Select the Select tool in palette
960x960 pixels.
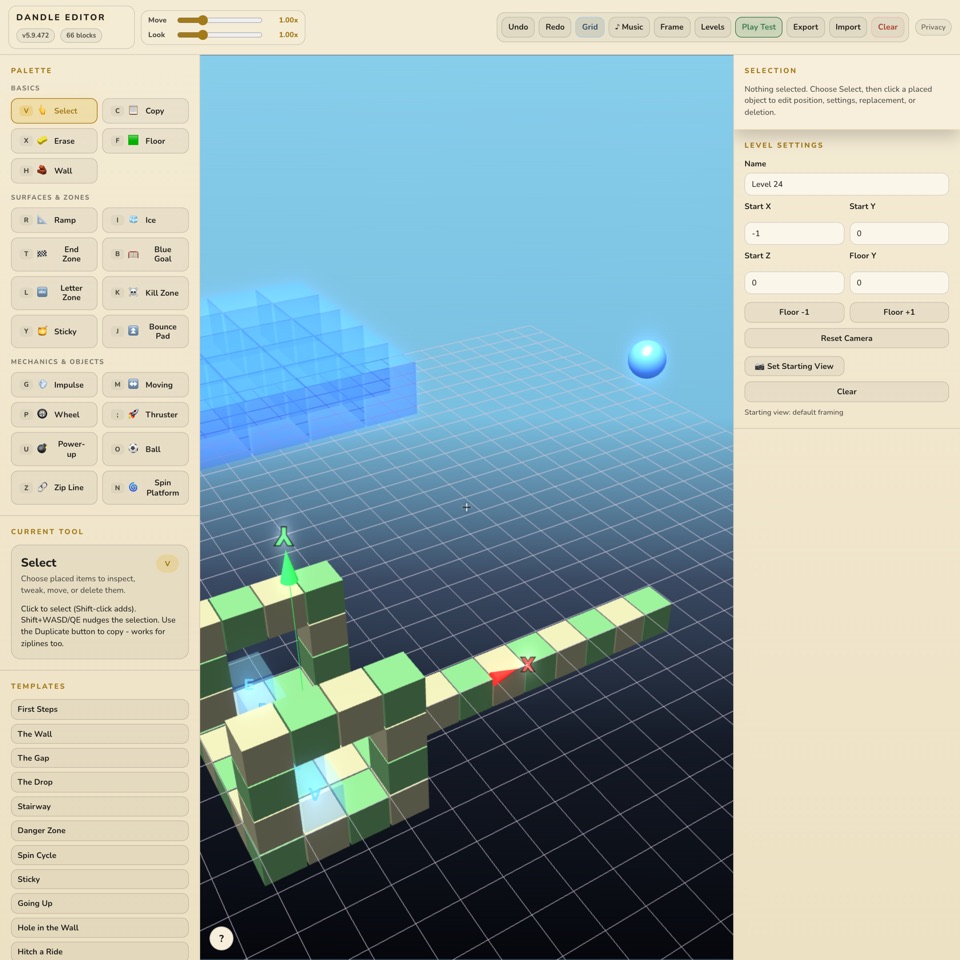[x=54, y=111]
